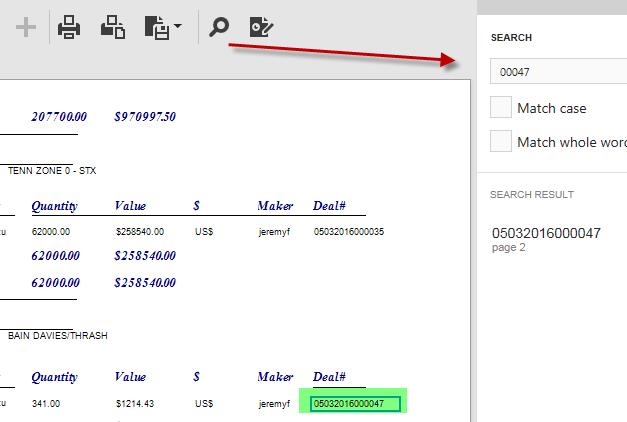627x422 pixels.
Task: Click the print layout icon
Action: pyautogui.click(x=112, y=27)
